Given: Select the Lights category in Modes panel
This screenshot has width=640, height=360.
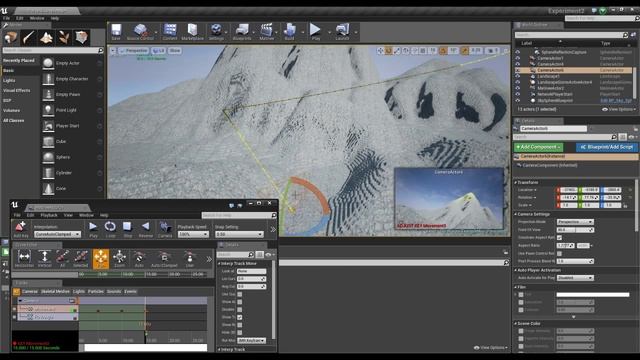Looking at the screenshot, I should click(9, 80).
